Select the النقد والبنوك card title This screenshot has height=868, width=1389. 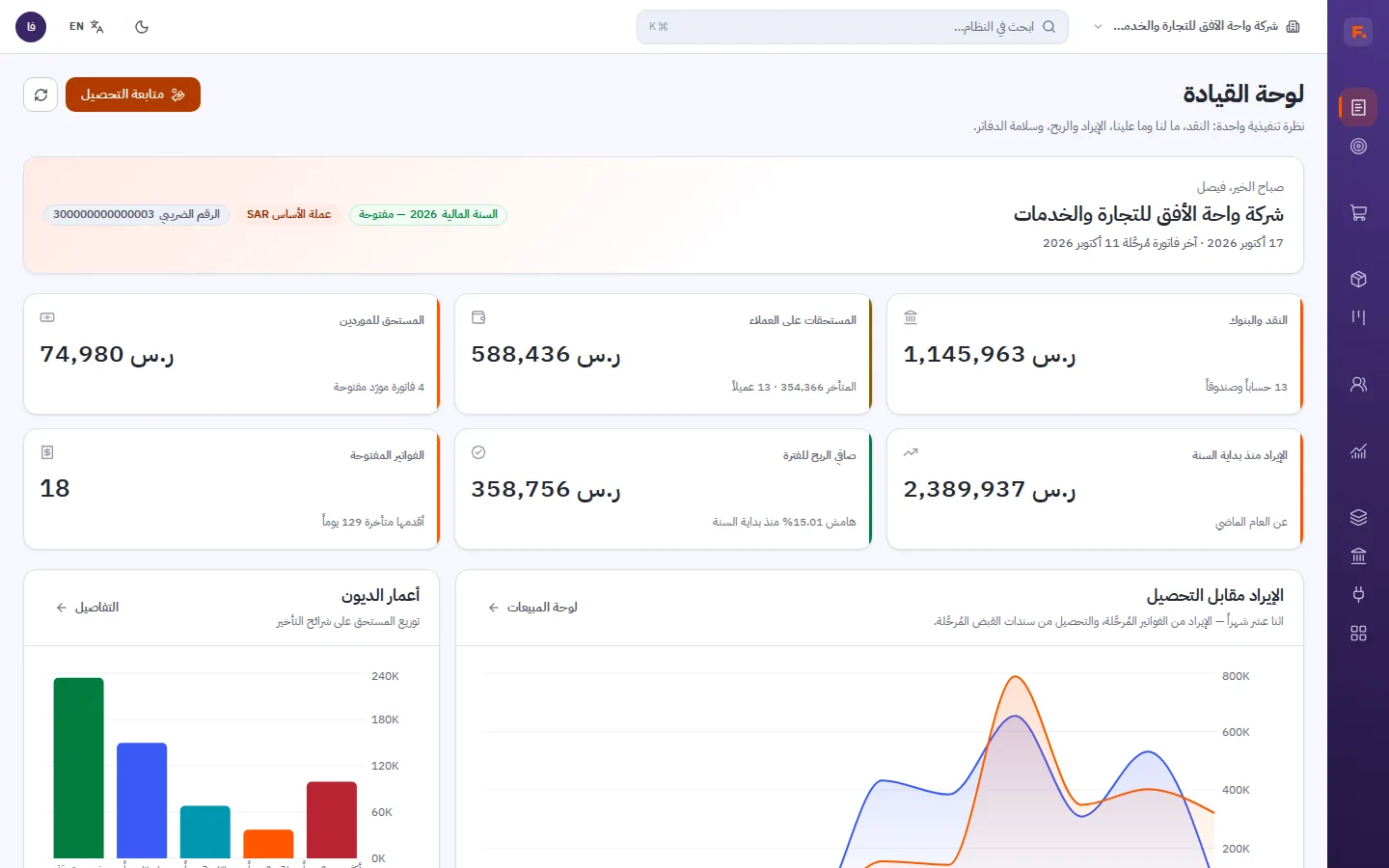pos(1258,320)
